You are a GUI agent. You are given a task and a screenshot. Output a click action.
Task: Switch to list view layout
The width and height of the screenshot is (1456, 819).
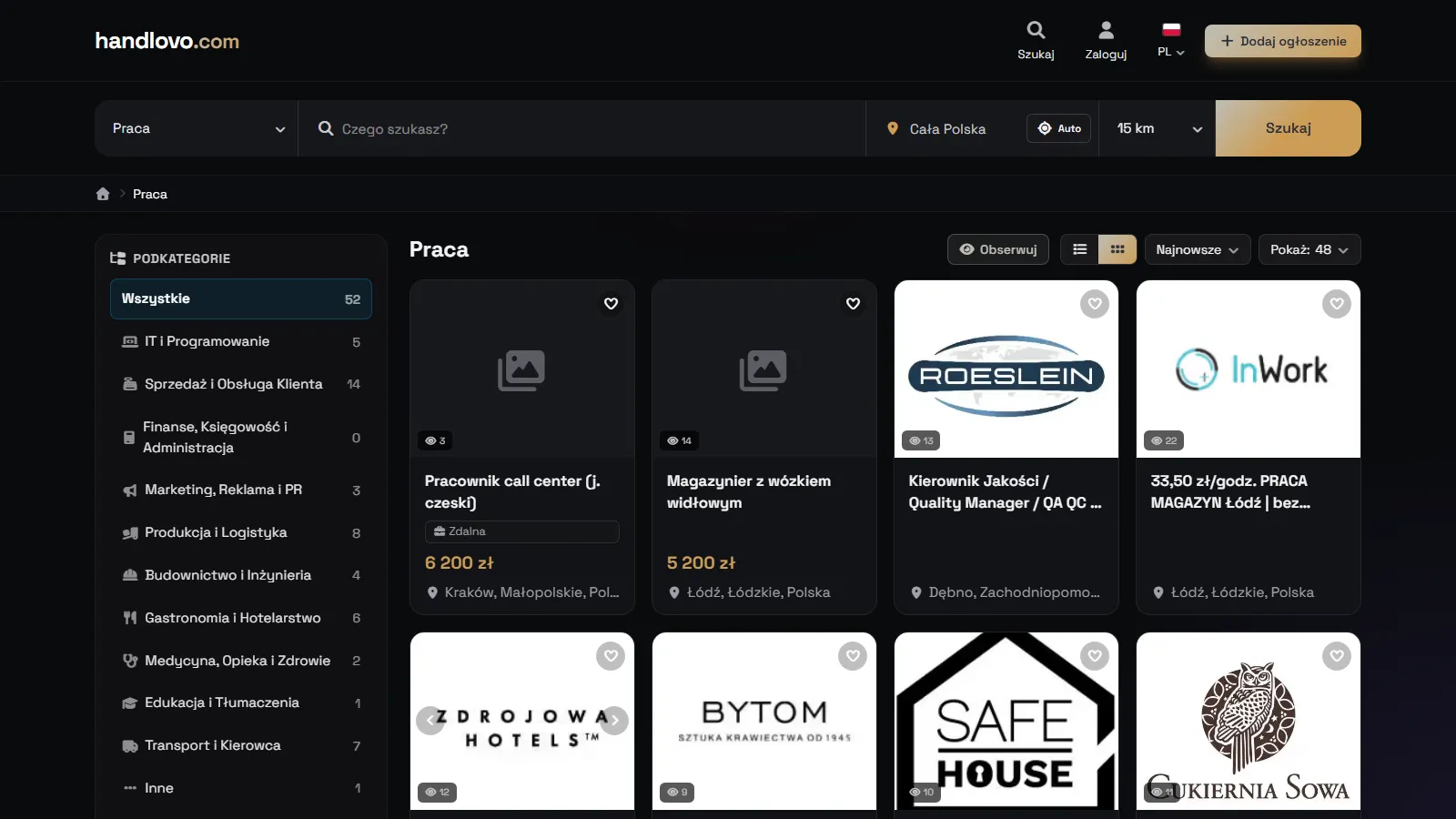[x=1079, y=249]
